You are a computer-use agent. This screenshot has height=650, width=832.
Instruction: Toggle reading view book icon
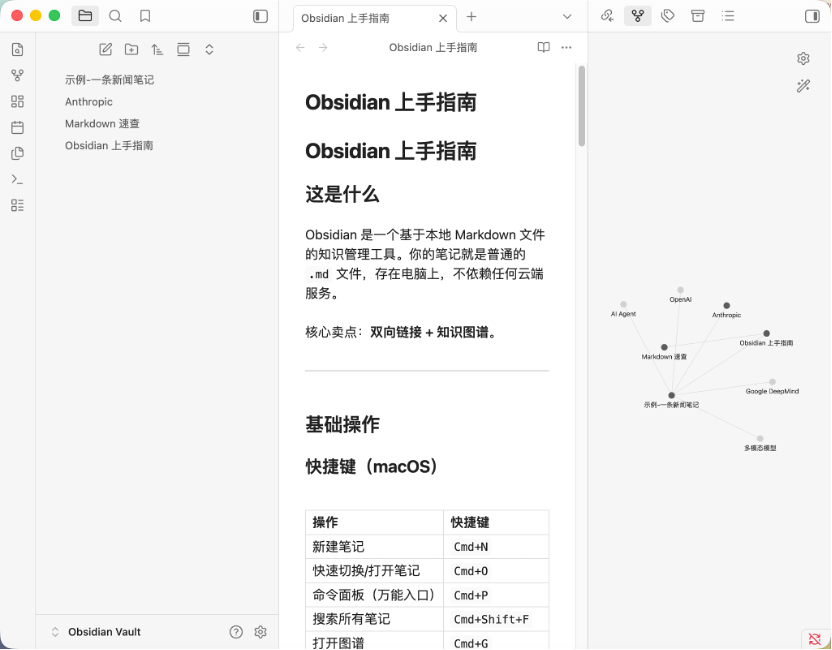543,48
